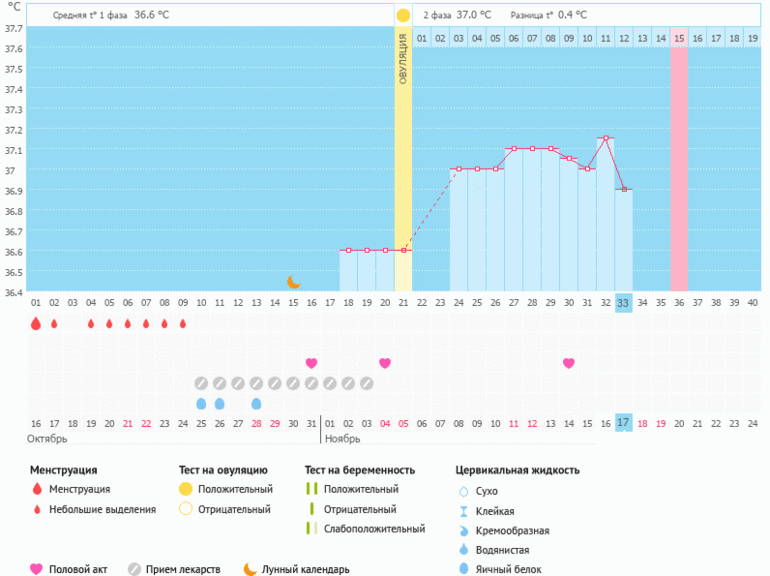Click the 'Лунный календарь' legend moon icon
The image size is (770, 576).
tap(249, 569)
